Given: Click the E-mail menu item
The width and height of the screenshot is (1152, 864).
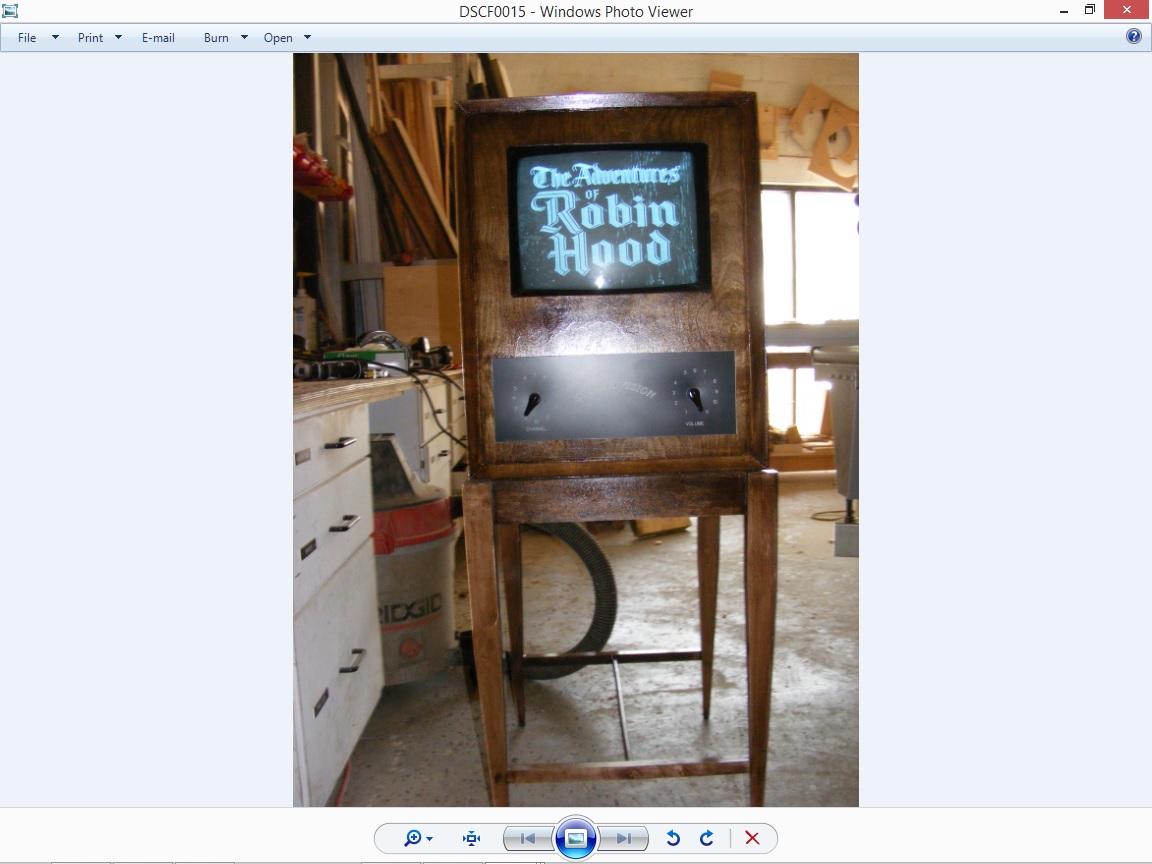Looking at the screenshot, I should (158, 37).
